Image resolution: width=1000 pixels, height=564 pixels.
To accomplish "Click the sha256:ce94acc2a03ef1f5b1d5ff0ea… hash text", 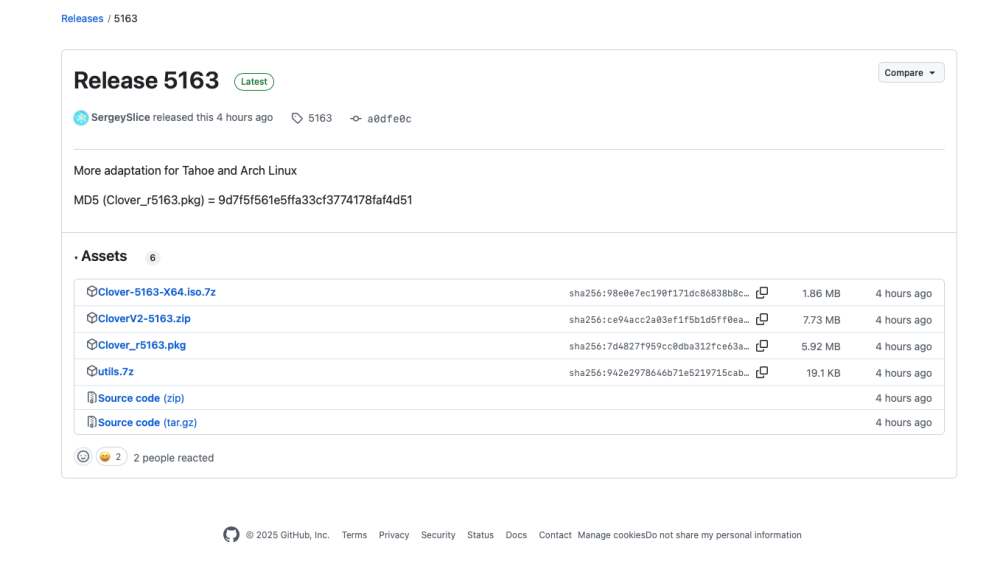I will [x=659, y=320].
